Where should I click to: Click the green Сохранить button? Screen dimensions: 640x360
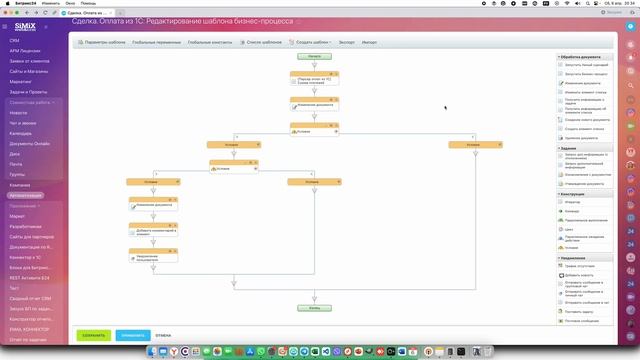[x=93, y=336]
